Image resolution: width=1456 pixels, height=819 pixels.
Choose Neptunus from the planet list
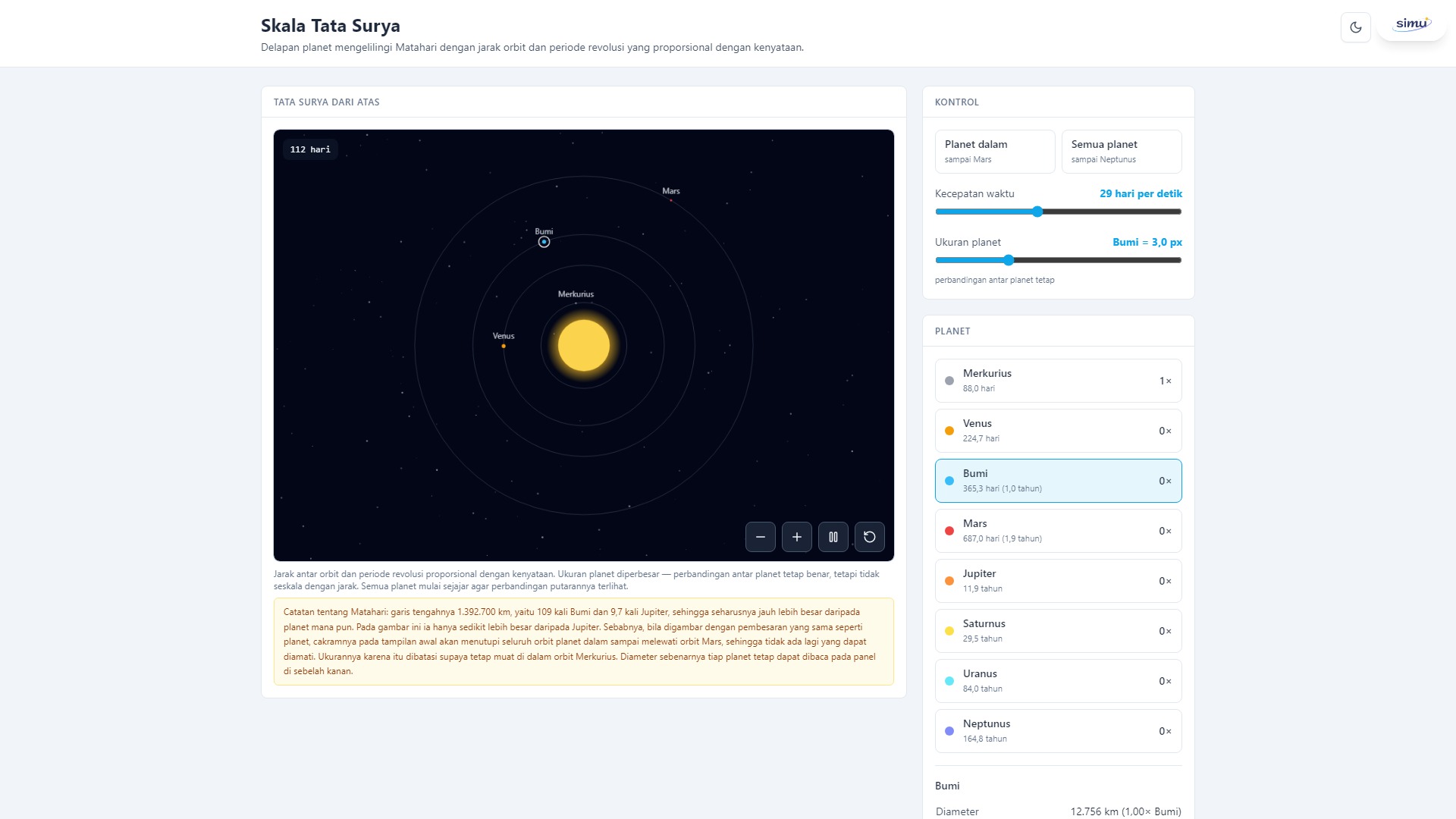coord(1058,731)
